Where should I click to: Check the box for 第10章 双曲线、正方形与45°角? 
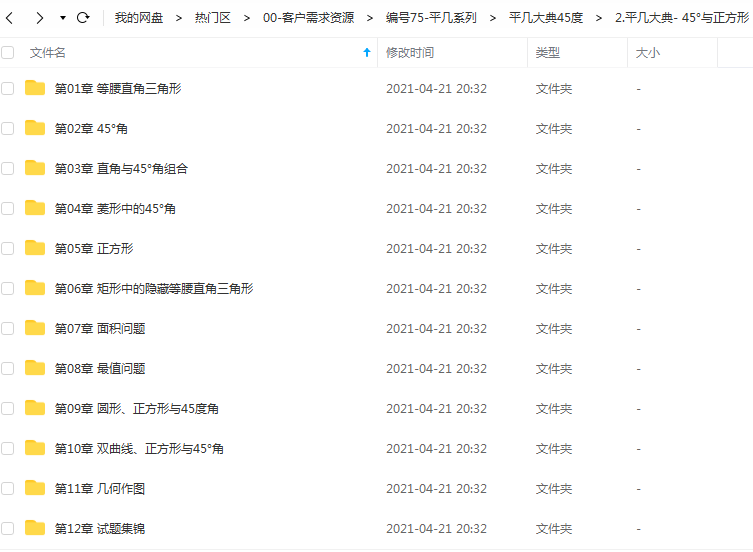(7, 448)
